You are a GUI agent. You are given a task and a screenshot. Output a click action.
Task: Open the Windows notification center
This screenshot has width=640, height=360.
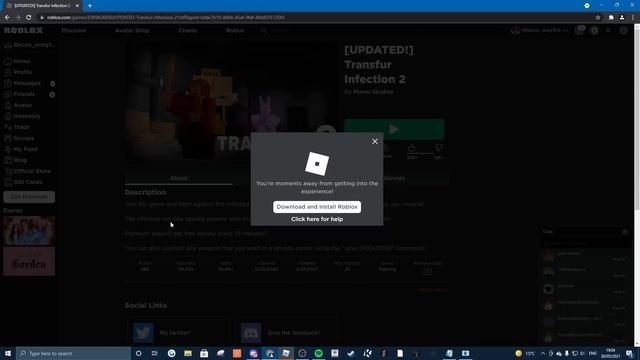(x=630, y=353)
